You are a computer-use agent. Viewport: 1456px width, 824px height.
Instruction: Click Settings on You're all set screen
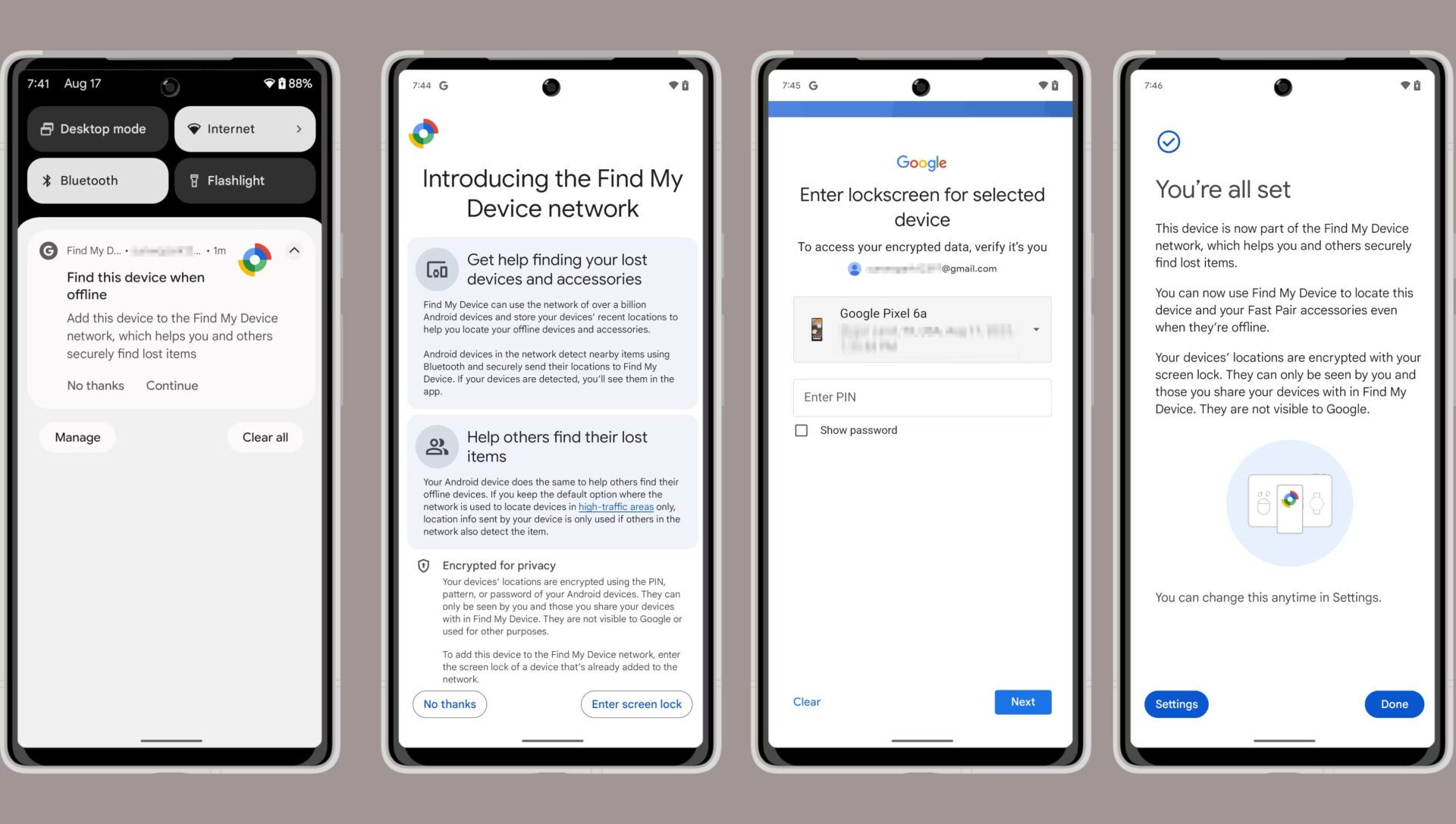coord(1175,703)
